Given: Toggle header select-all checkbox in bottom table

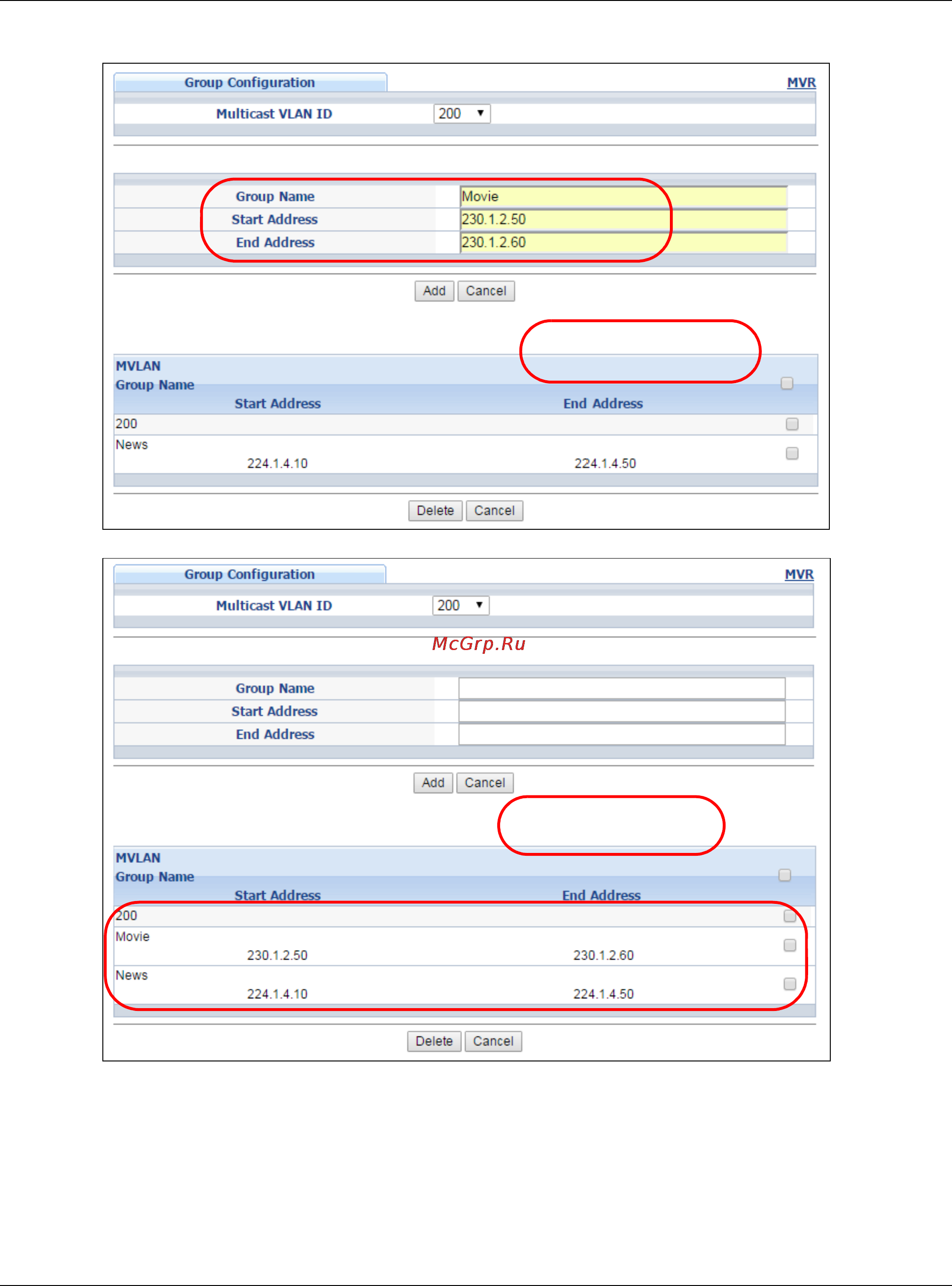Looking at the screenshot, I should pyautogui.click(x=785, y=876).
